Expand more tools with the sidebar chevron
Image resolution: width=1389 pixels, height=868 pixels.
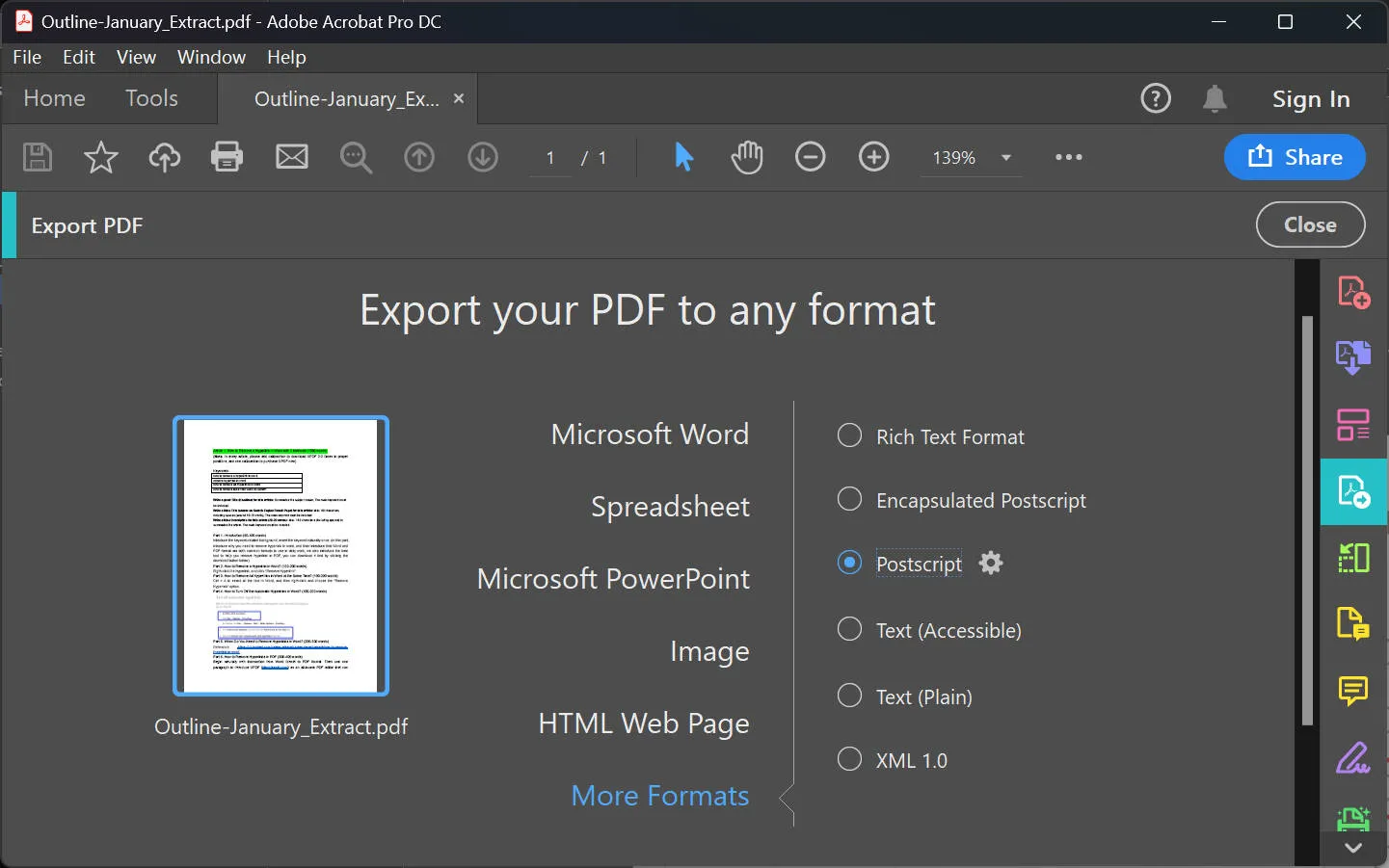tap(1353, 849)
